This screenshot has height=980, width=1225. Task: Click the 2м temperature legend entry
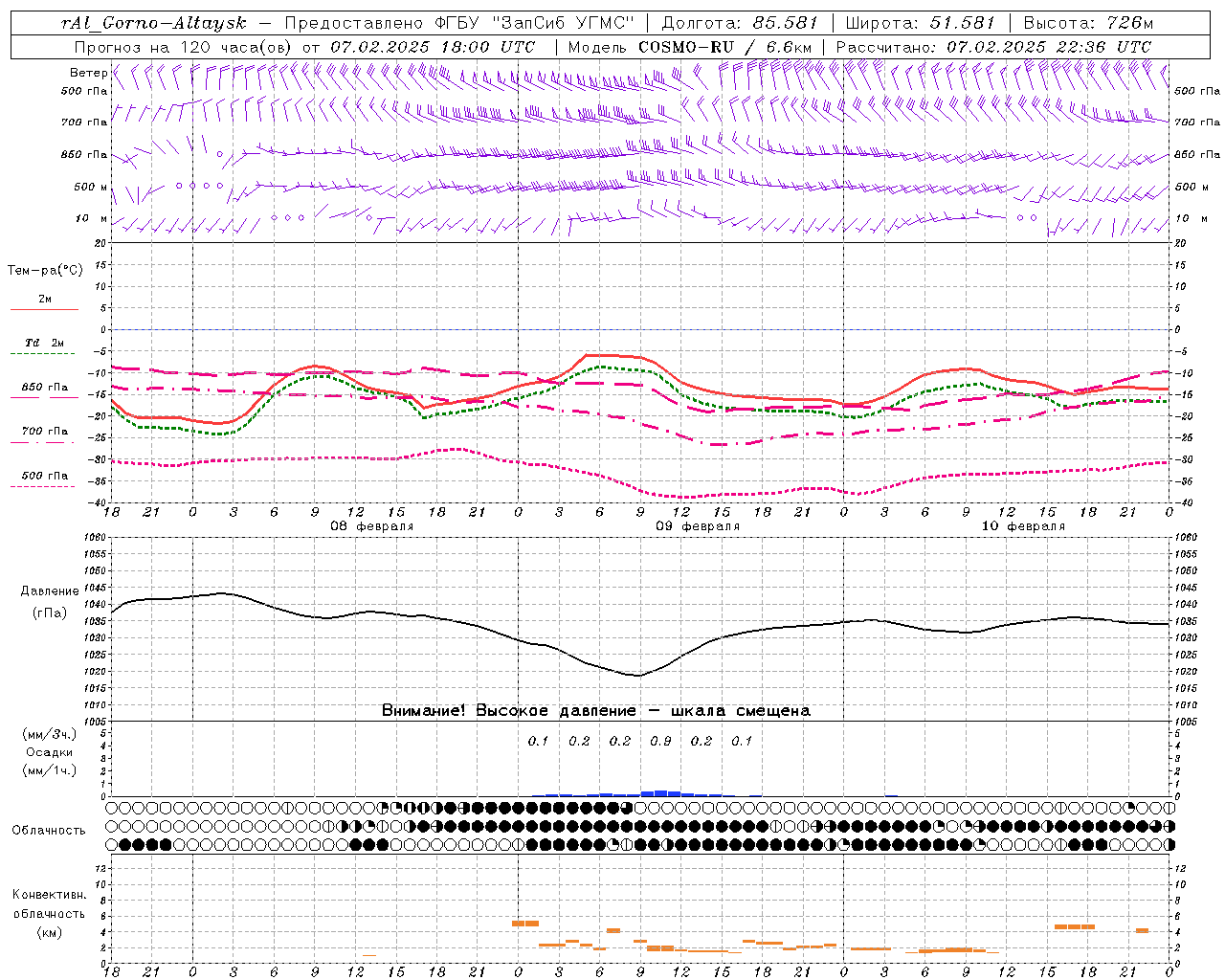click(45, 300)
